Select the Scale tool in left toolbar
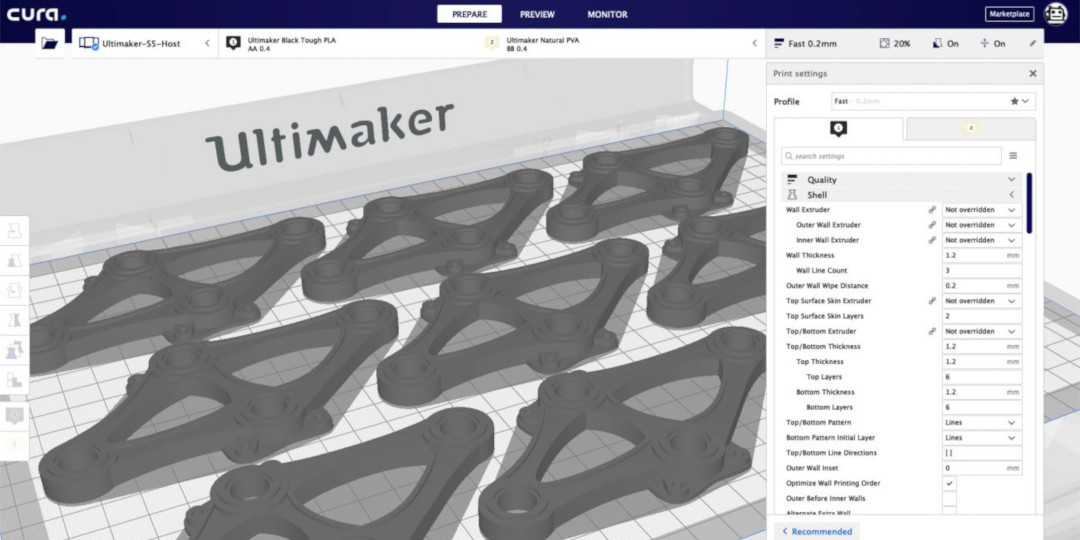 (14, 261)
